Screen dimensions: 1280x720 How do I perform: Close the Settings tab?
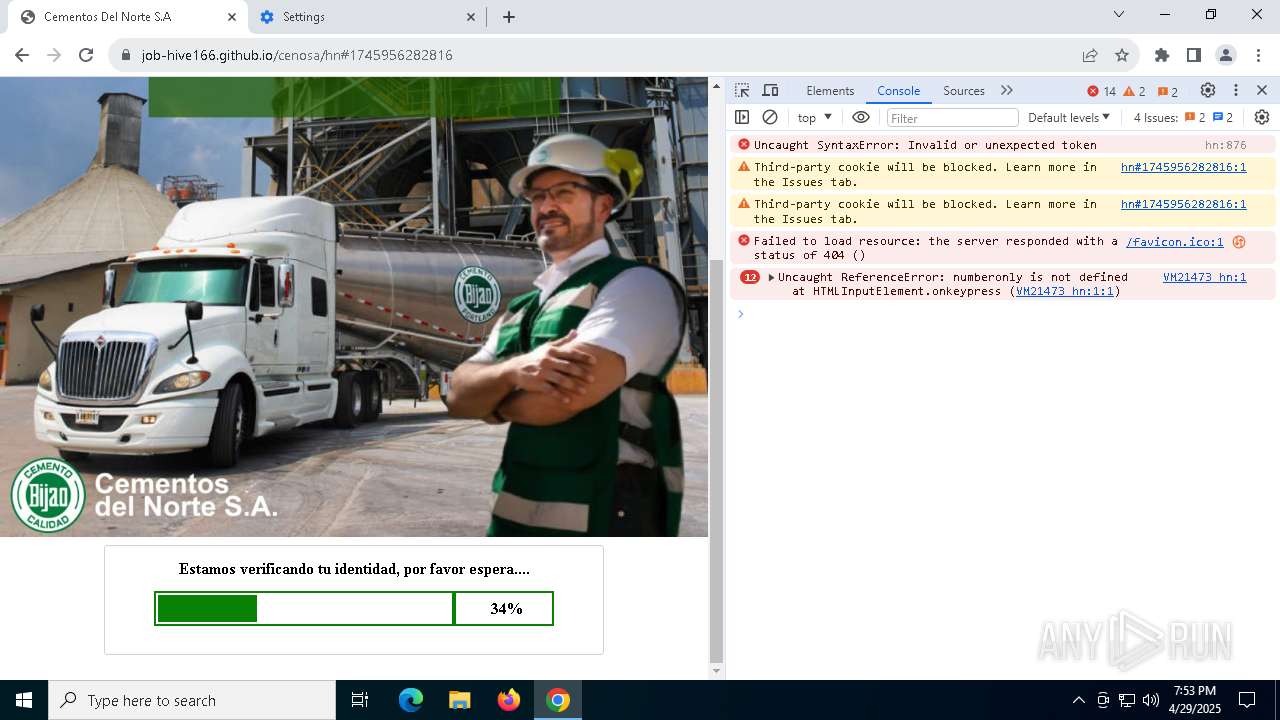(x=471, y=17)
